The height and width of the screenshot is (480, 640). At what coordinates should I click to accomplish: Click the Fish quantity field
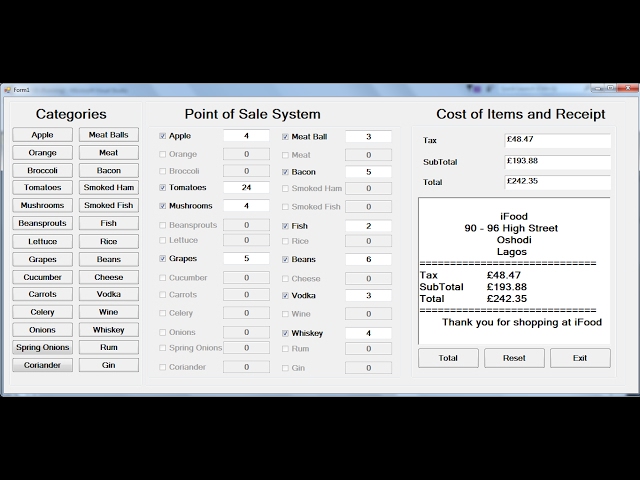[x=369, y=226]
